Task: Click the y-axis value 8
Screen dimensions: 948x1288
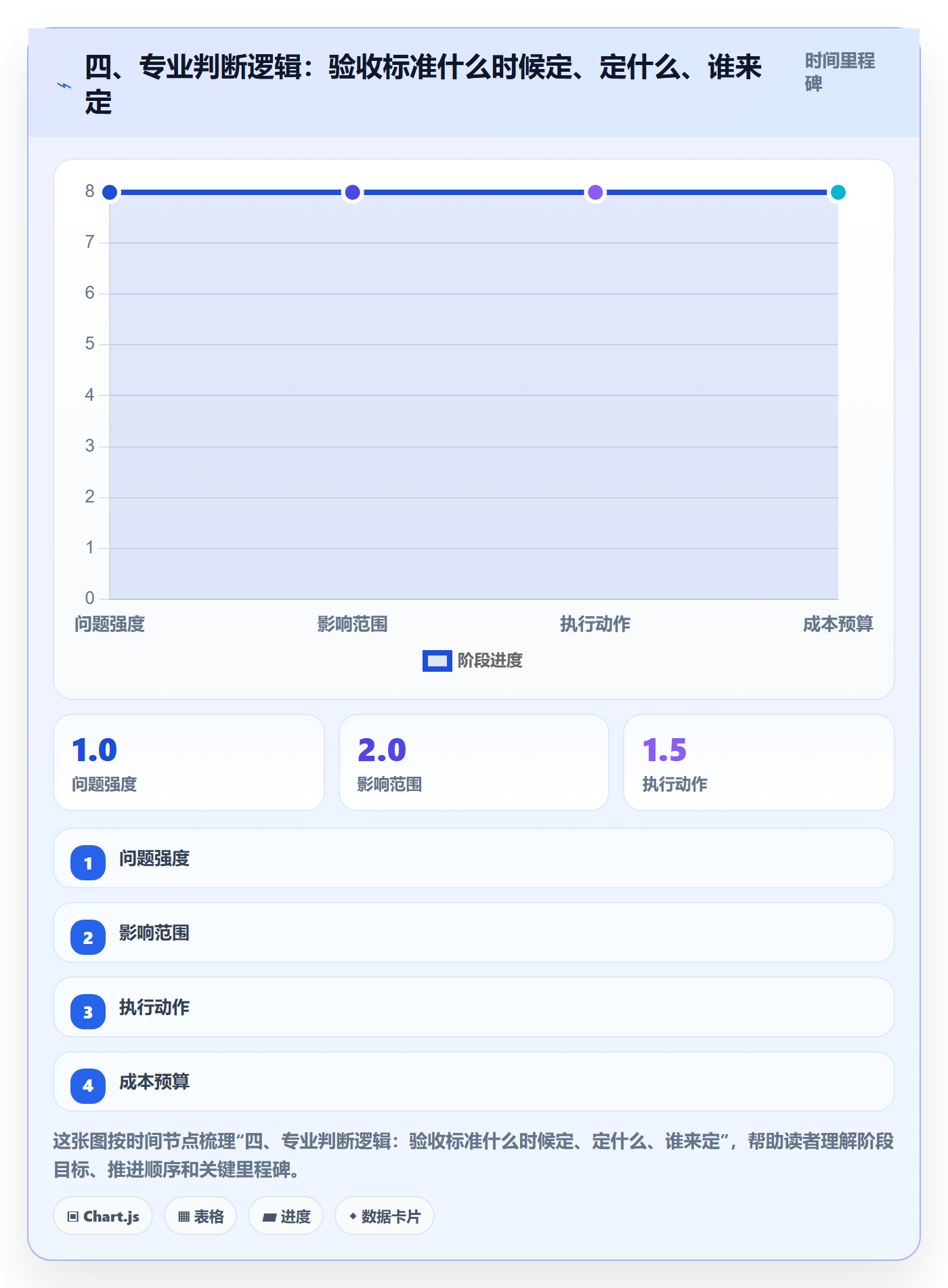Action: coord(89,192)
